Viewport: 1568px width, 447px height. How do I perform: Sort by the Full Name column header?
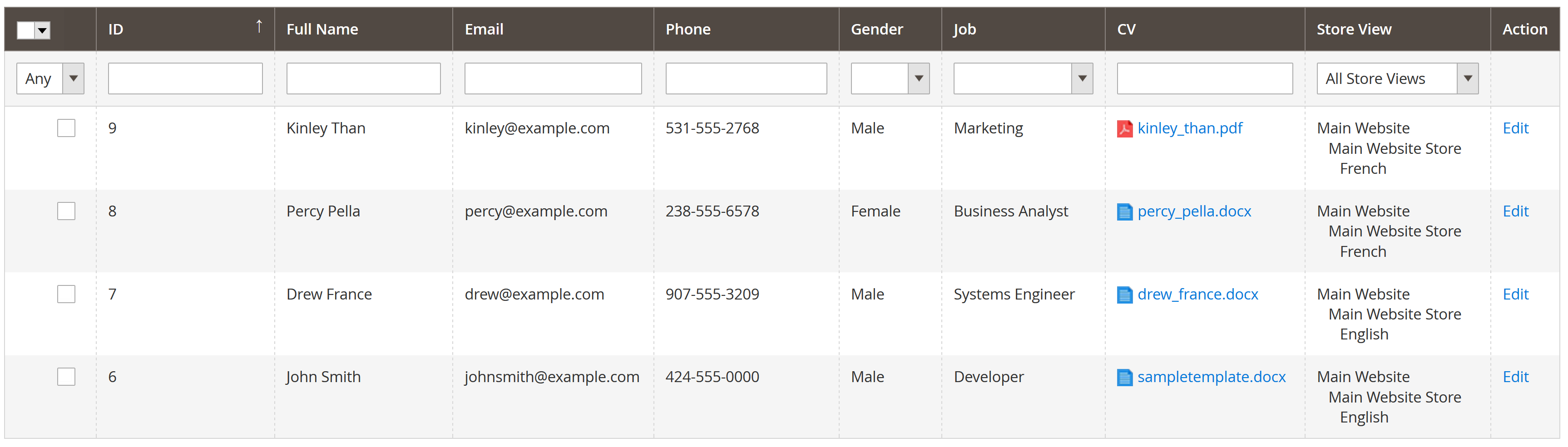pos(322,29)
